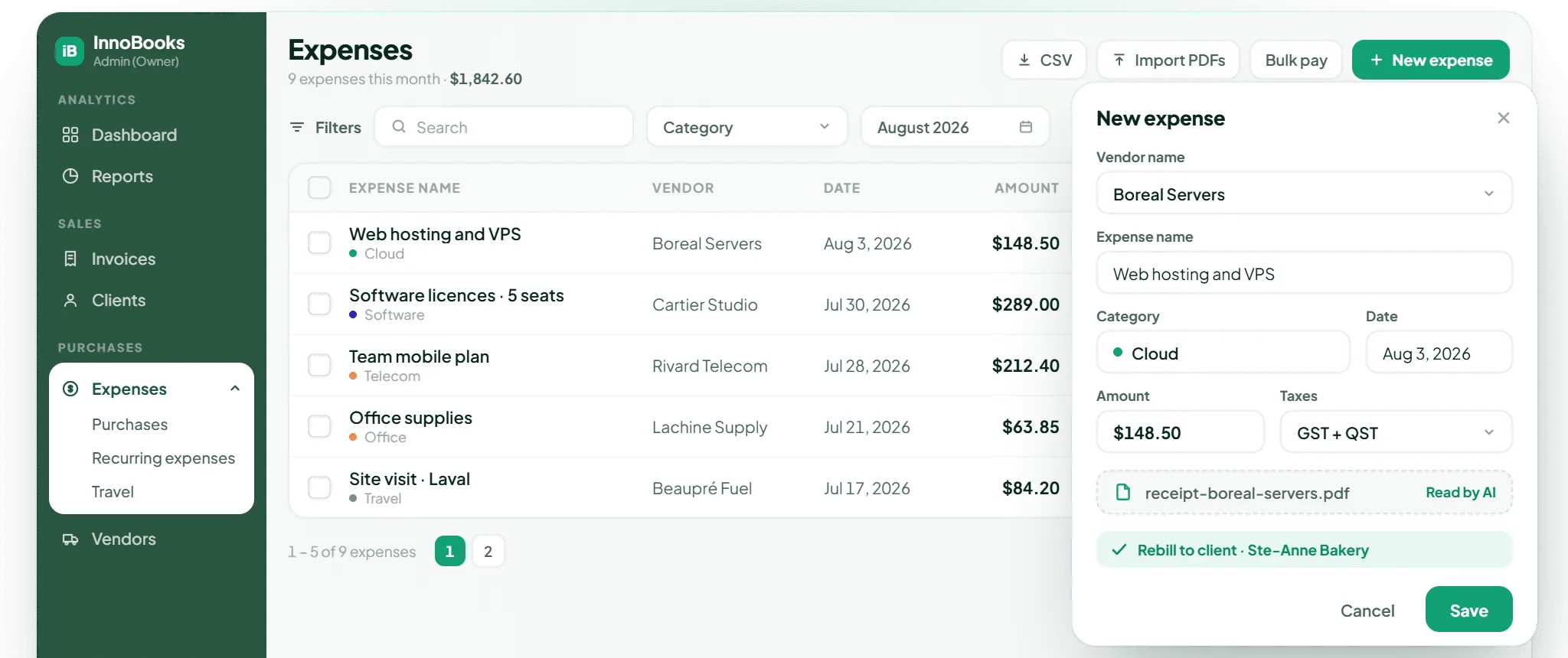Screen dimensions: 1568x658
Task: Check the Team mobile plan row
Action: tap(319, 365)
